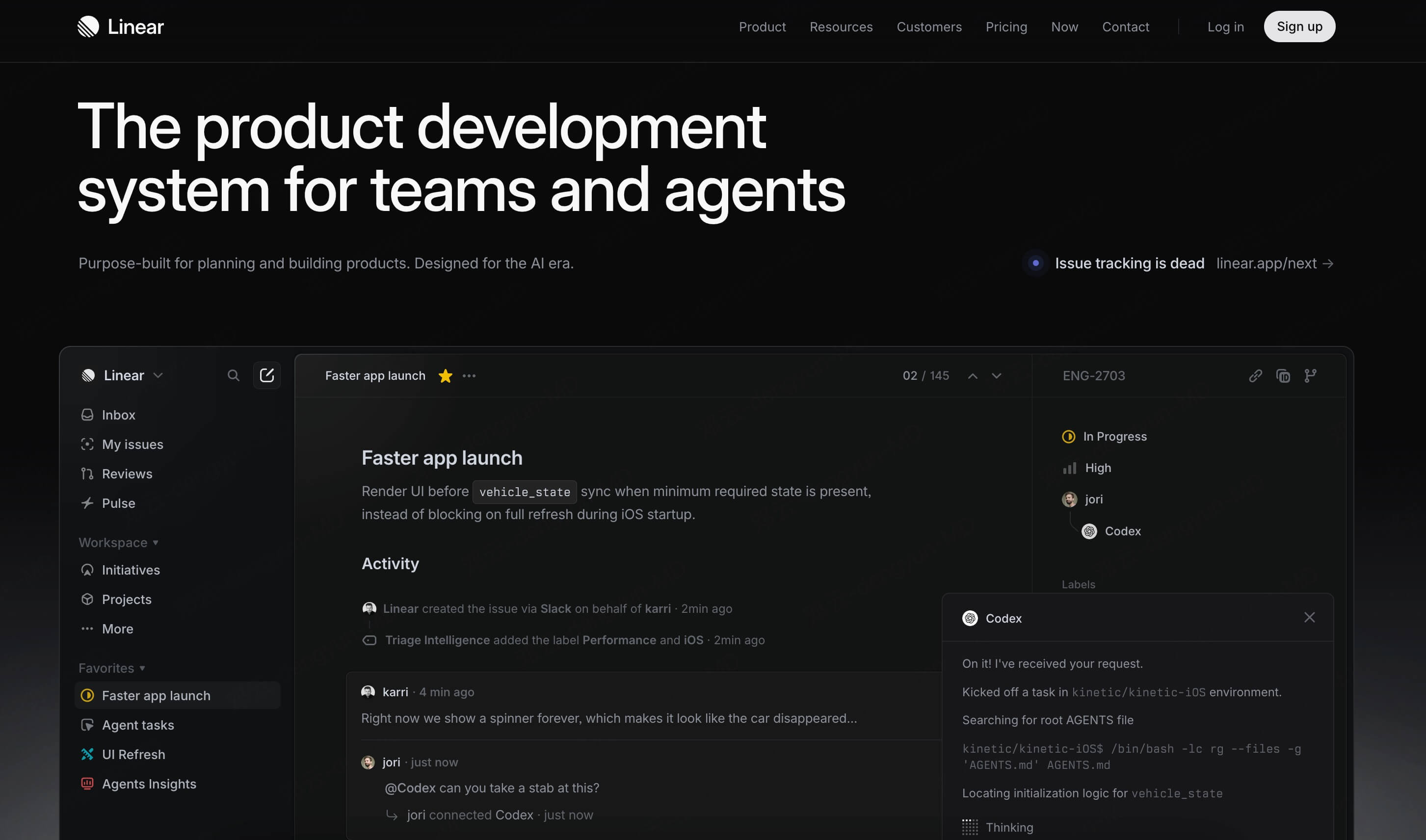This screenshot has height=840, width=1426.
Task: Go to the Pricing page
Action: point(1006,26)
